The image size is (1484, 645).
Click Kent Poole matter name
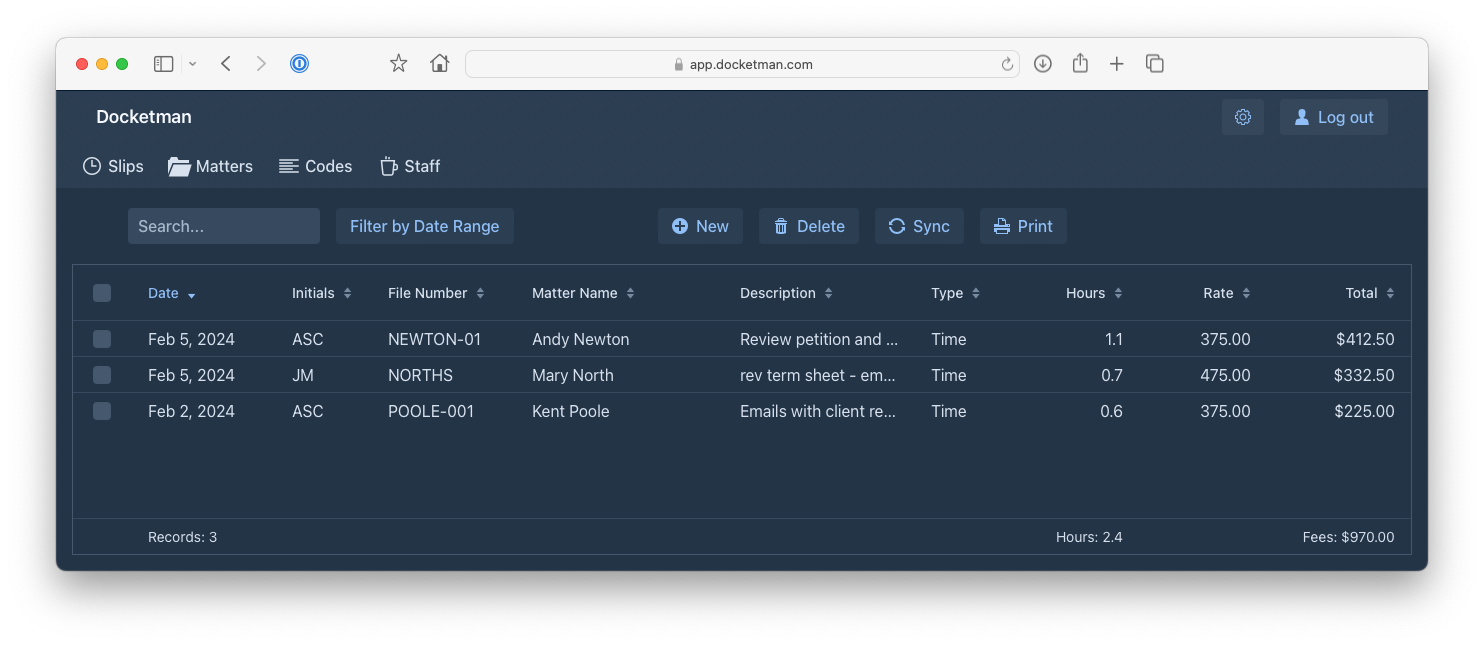click(571, 411)
